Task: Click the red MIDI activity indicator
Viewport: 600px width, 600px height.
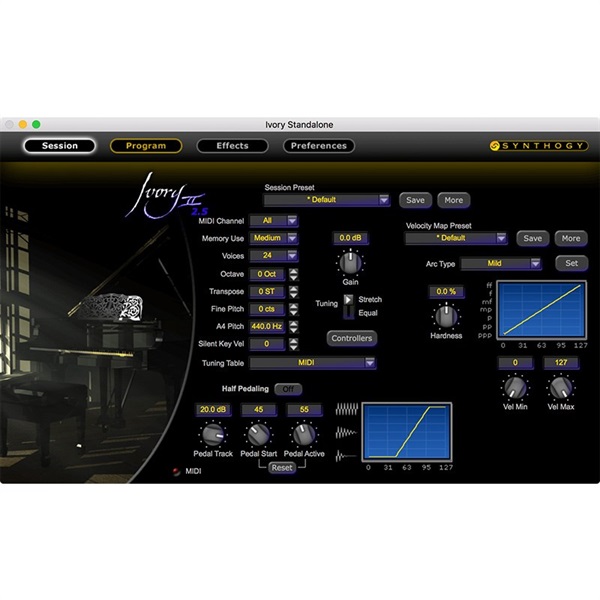Action: pyautogui.click(x=176, y=471)
